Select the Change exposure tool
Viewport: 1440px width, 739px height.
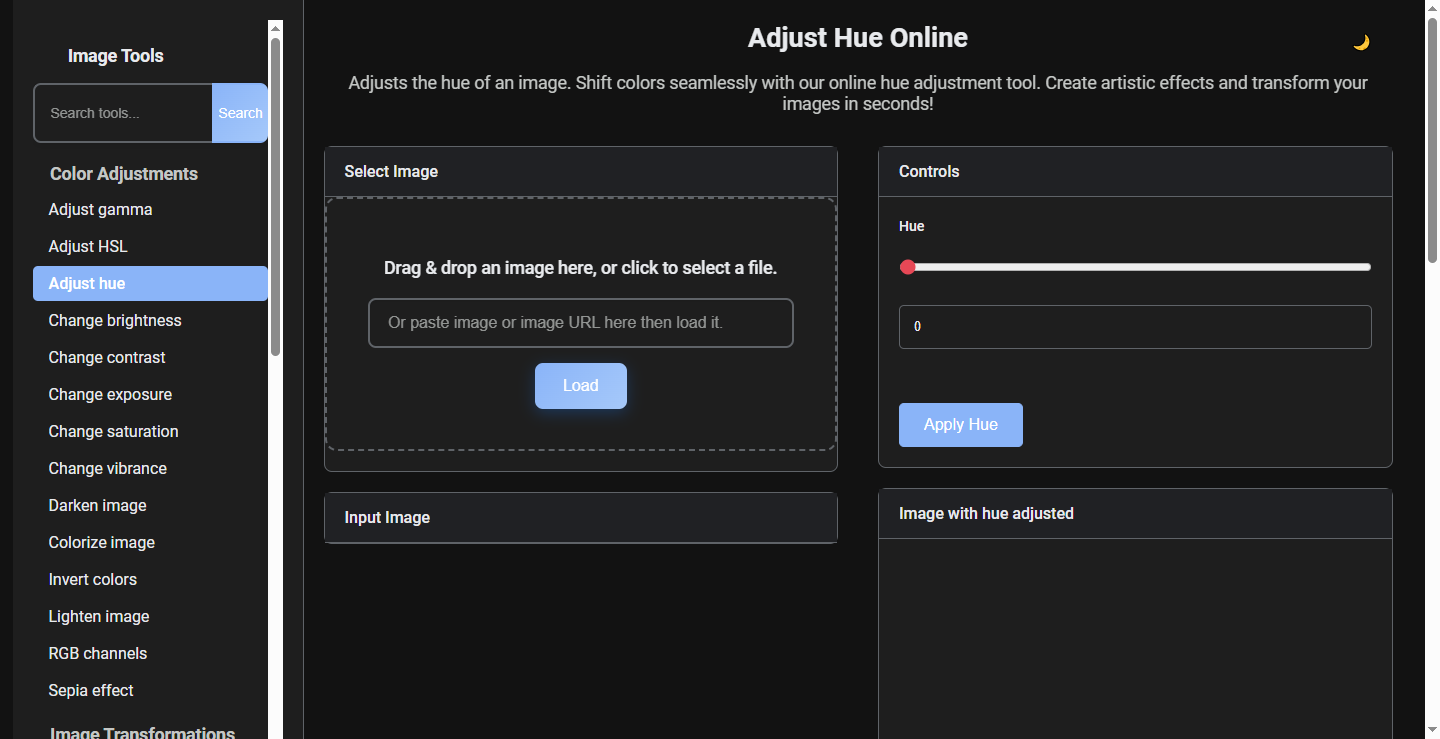[110, 394]
